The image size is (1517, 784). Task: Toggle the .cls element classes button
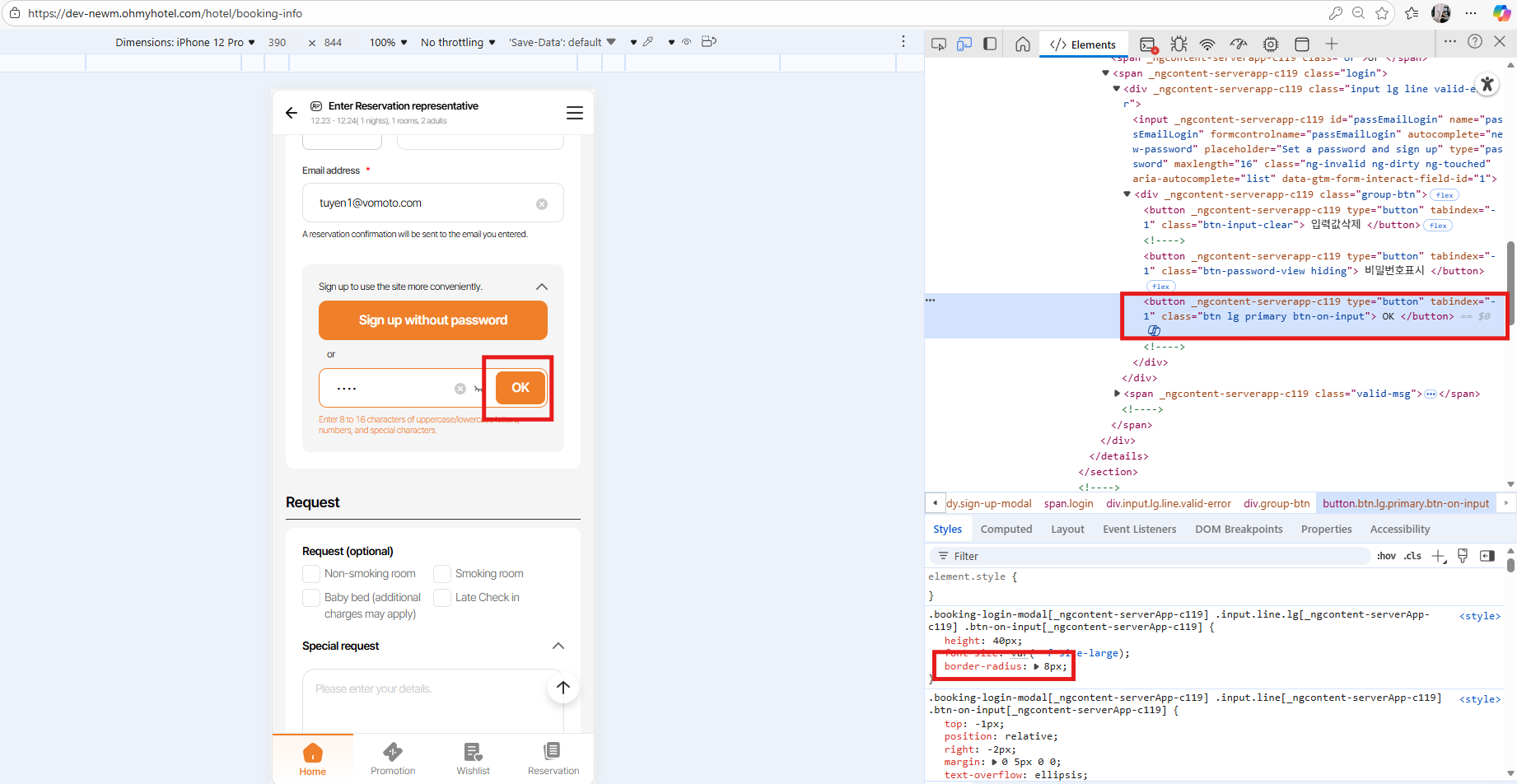pyautogui.click(x=1413, y=557)
